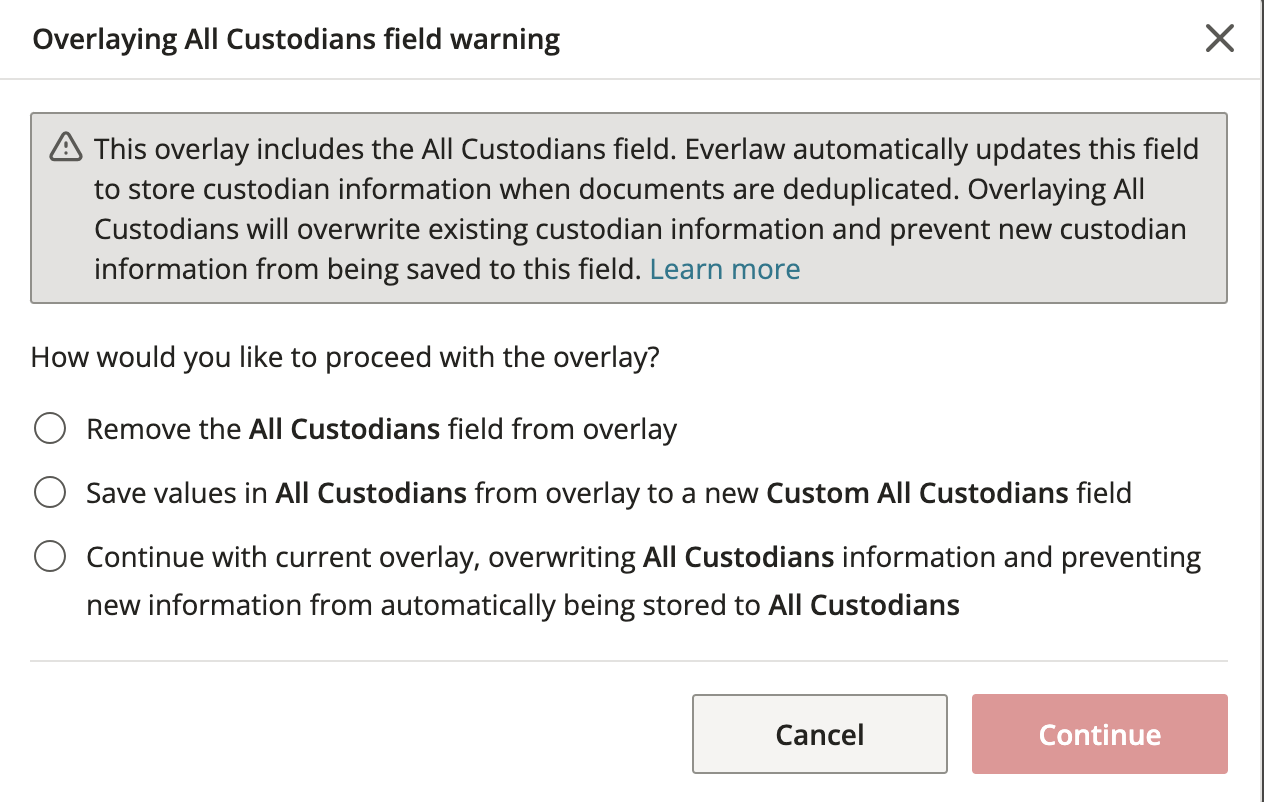
Task: Click the bold "All Custodians" text in first option
Action: 343,428
